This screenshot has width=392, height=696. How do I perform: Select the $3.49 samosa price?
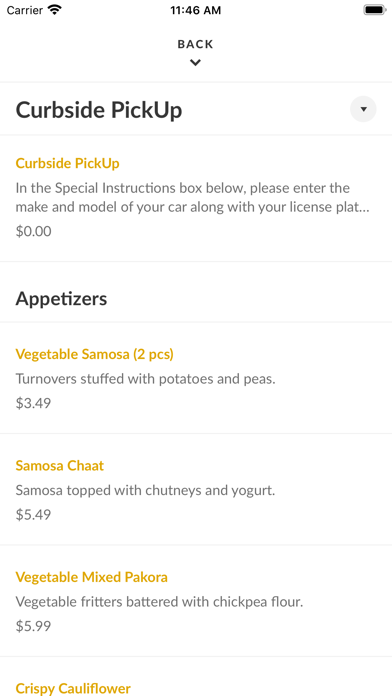tap(33, 403)
